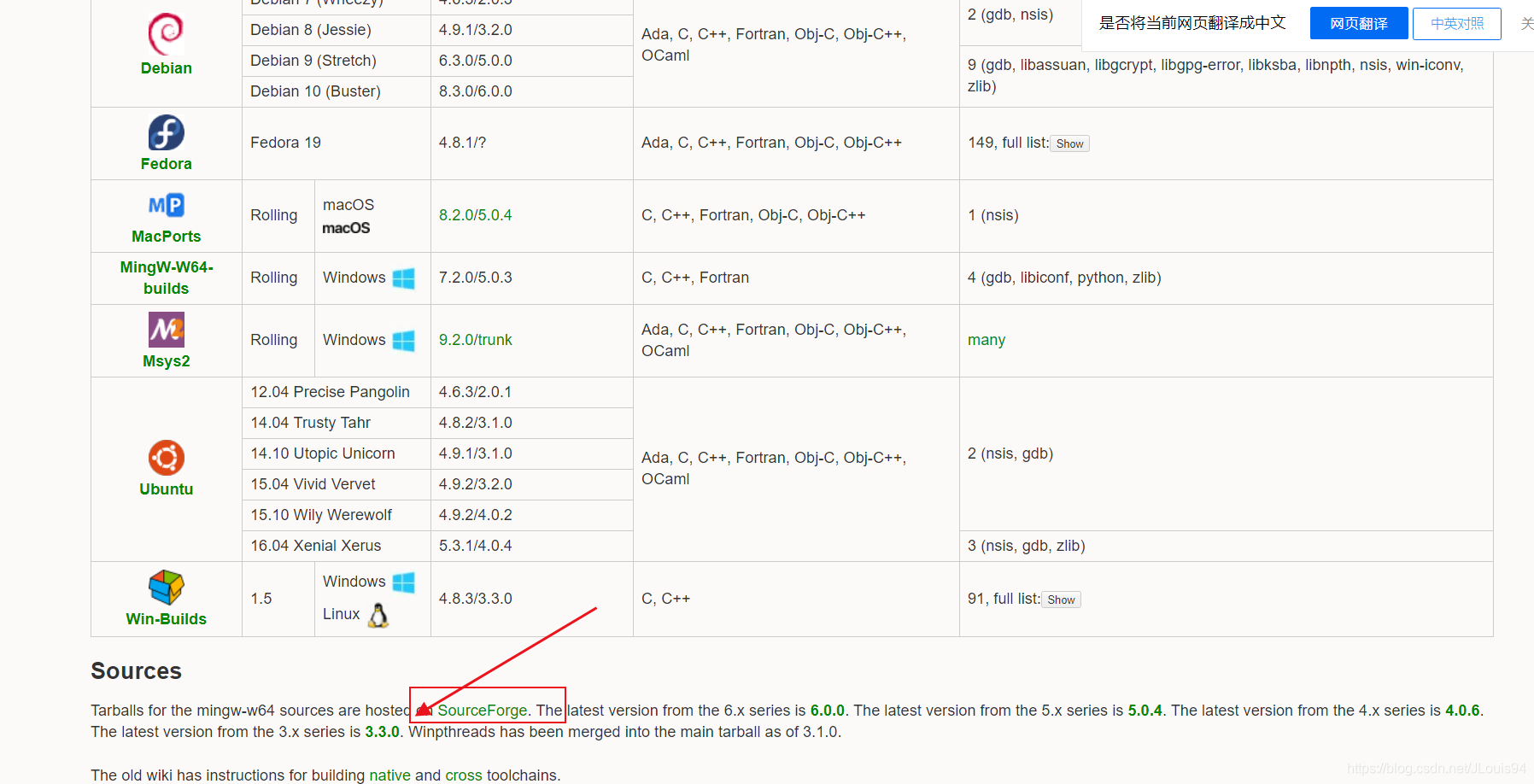Open the Fedora link
The height and width of the screenshot is (784, 1534).
(x=166, y=164)
